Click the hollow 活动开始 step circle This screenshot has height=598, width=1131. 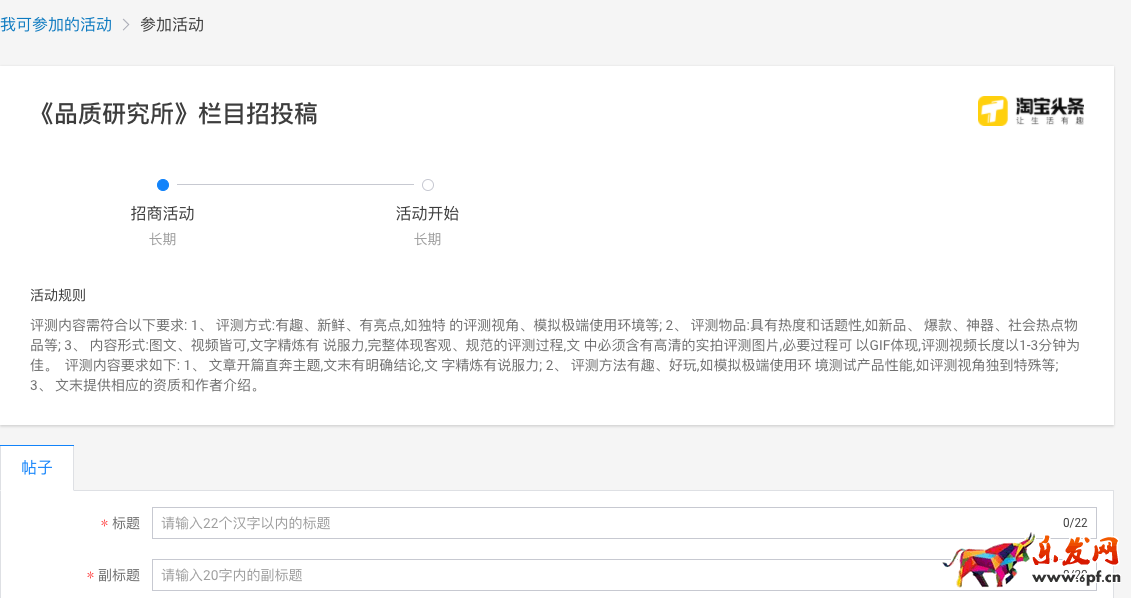(428, 185)
